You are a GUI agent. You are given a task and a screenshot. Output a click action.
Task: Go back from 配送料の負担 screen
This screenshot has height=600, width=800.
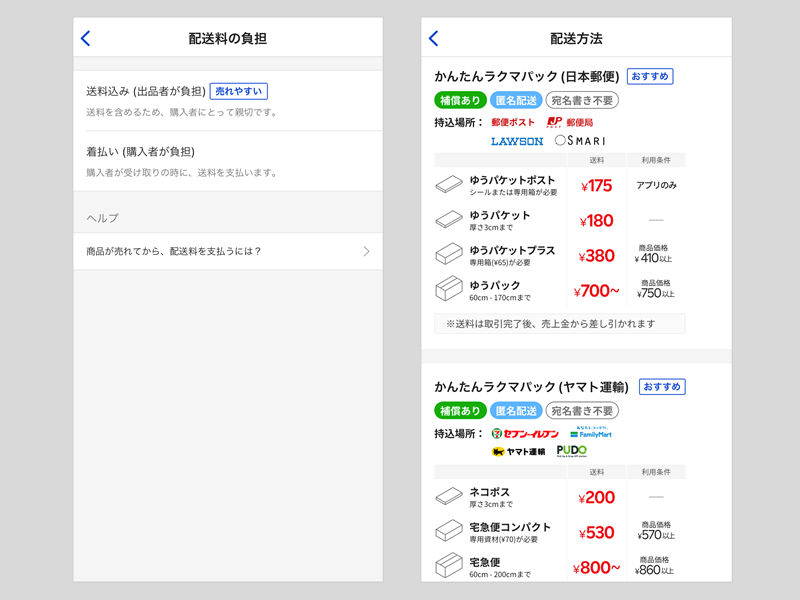(86, 38)
